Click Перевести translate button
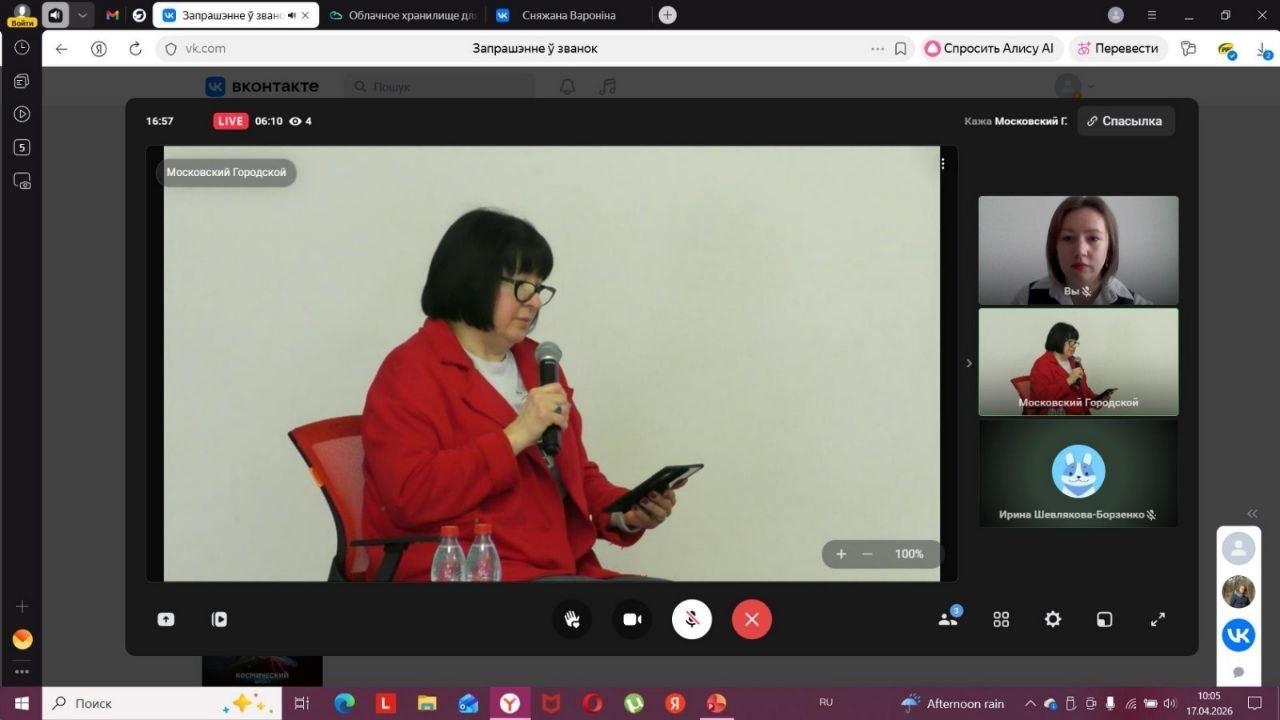1280x720 pixels. (x=1116, y=48)
